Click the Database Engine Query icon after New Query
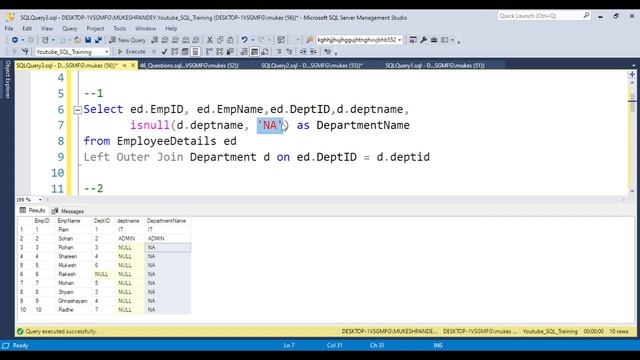Viewport: 640px width, 360px height. [x=155, y=40]
